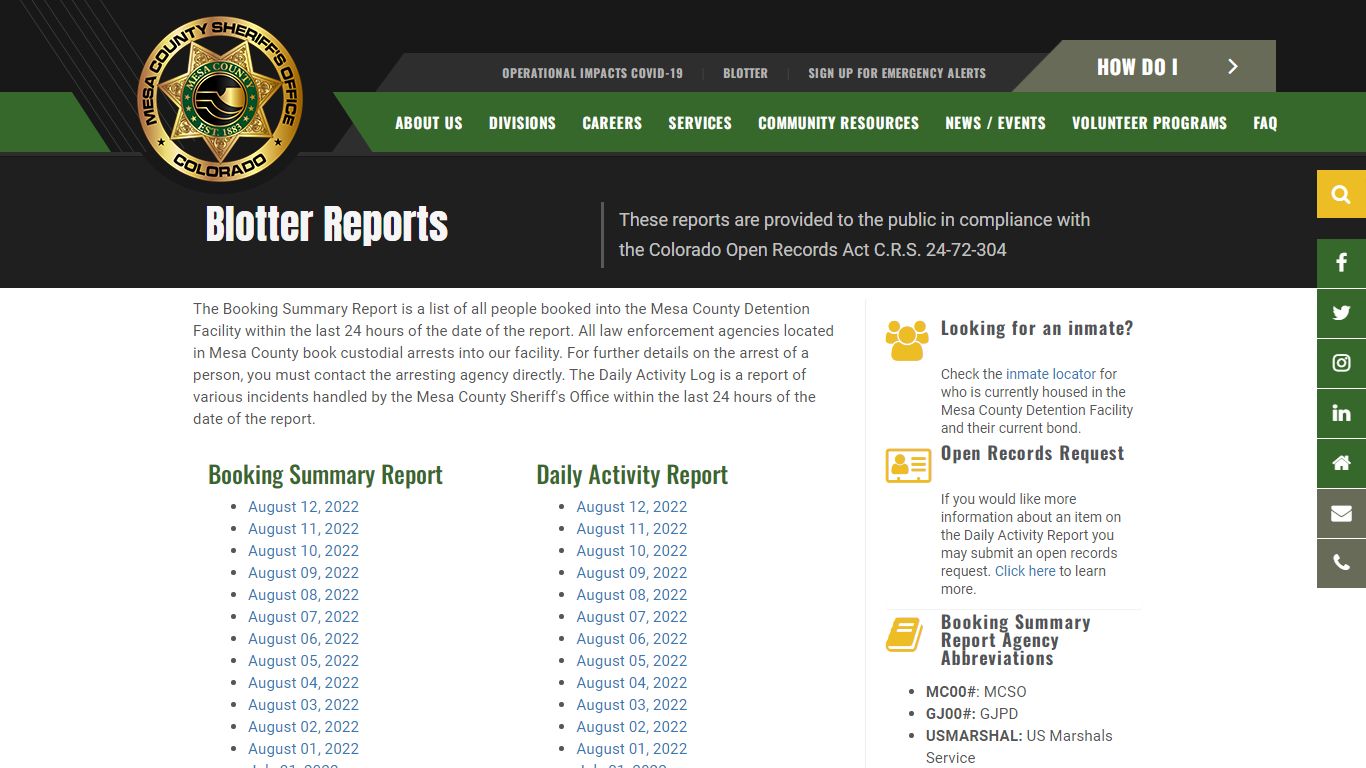This screenshot has width=1366, height=768.
Task: Open Booking Summary Report for August 09, 2022
Action: click(303, 573)
